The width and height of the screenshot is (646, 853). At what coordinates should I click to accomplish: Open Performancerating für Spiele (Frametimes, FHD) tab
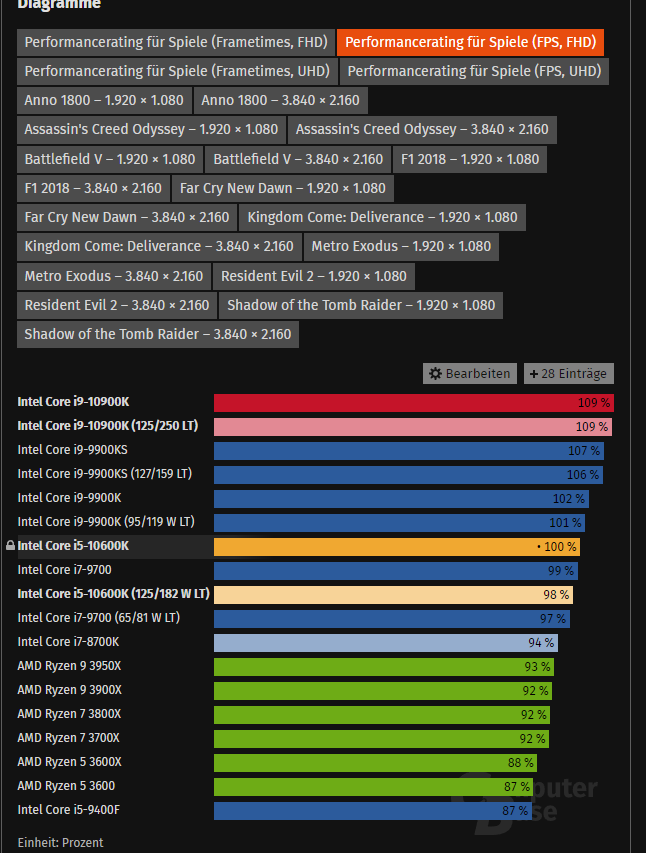click(176, 42)
